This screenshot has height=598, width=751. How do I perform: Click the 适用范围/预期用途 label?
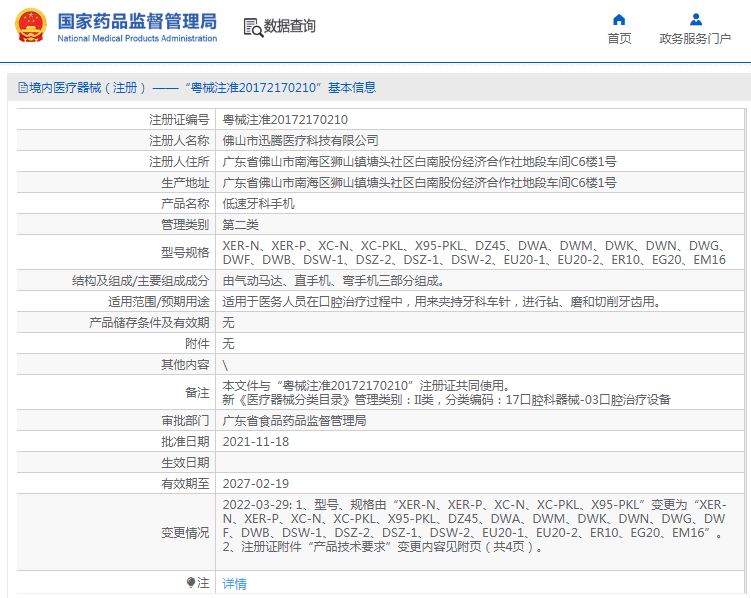[159, 302]
